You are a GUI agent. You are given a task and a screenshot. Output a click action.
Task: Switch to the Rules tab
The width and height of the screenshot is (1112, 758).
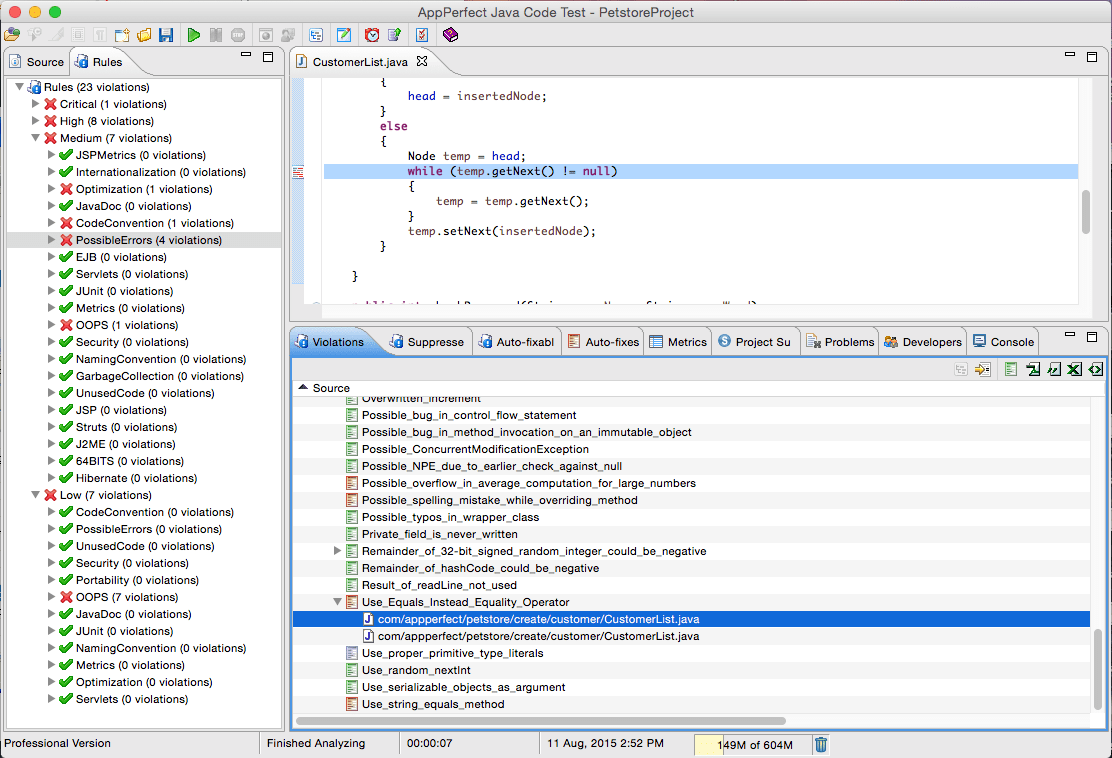tap(99, 62)
